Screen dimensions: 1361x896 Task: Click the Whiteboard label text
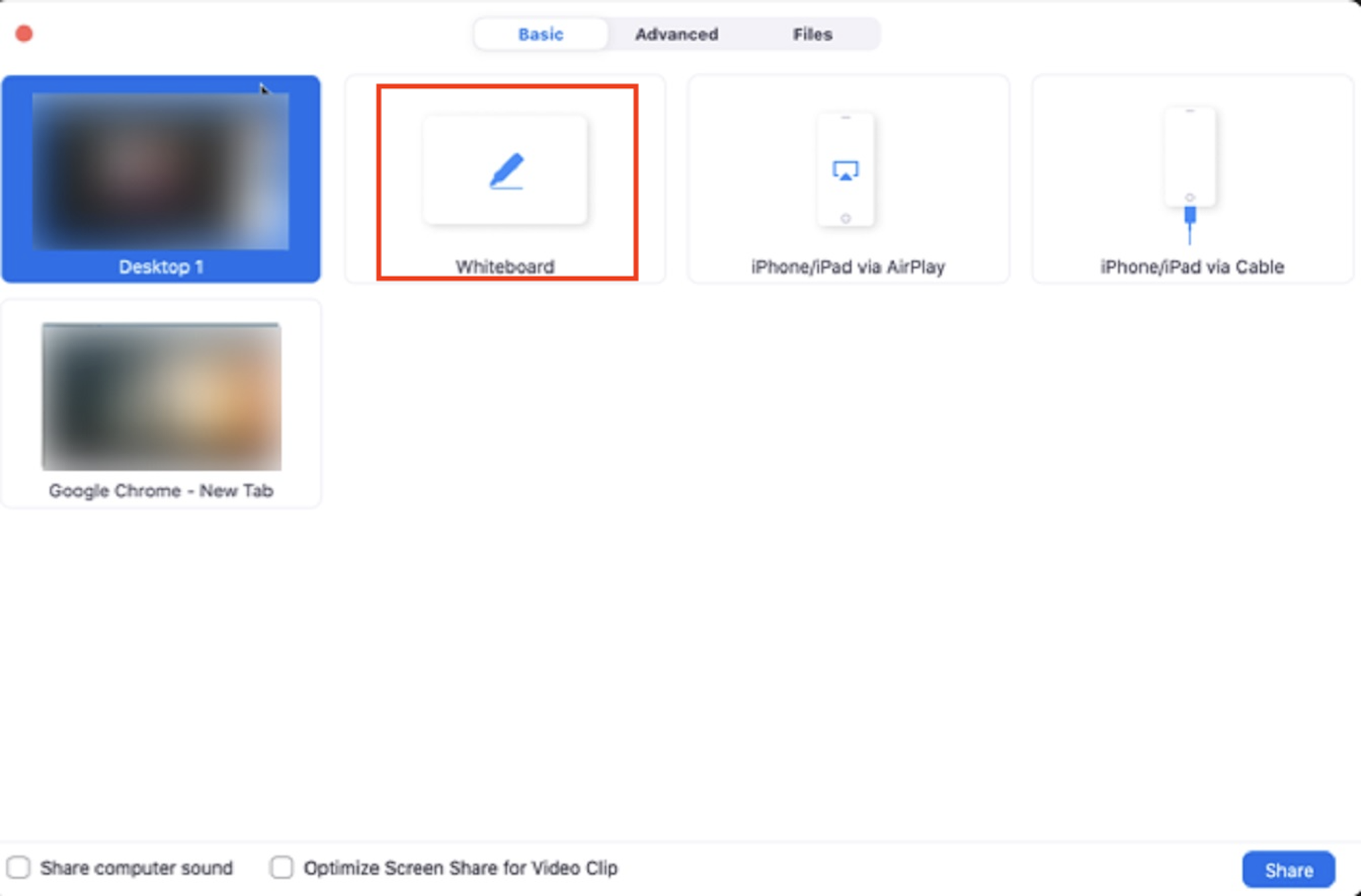coord(504,267)
